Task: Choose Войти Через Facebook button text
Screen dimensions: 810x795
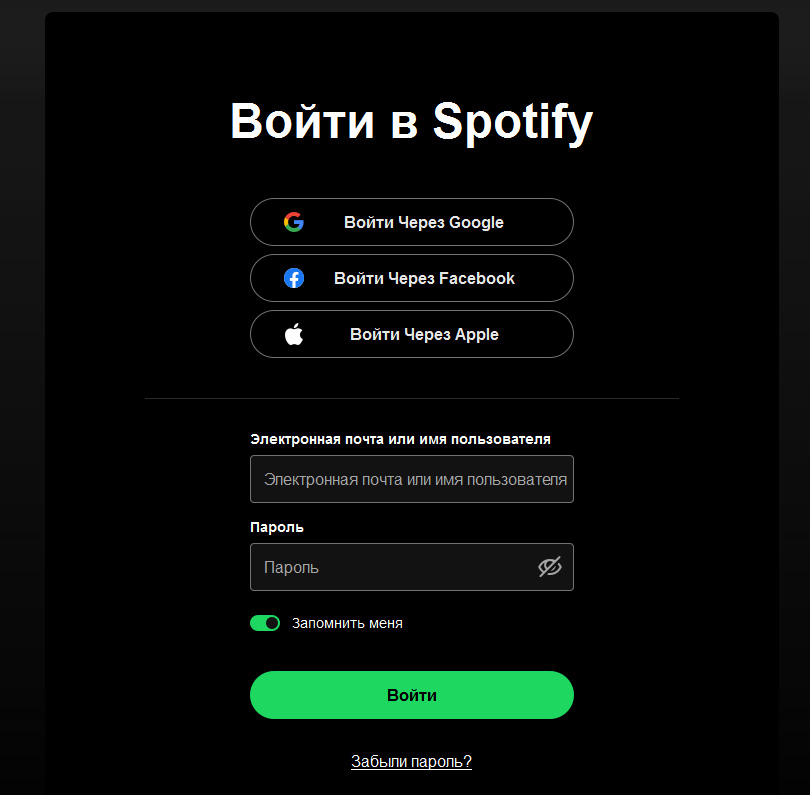Action: (424, 278)
